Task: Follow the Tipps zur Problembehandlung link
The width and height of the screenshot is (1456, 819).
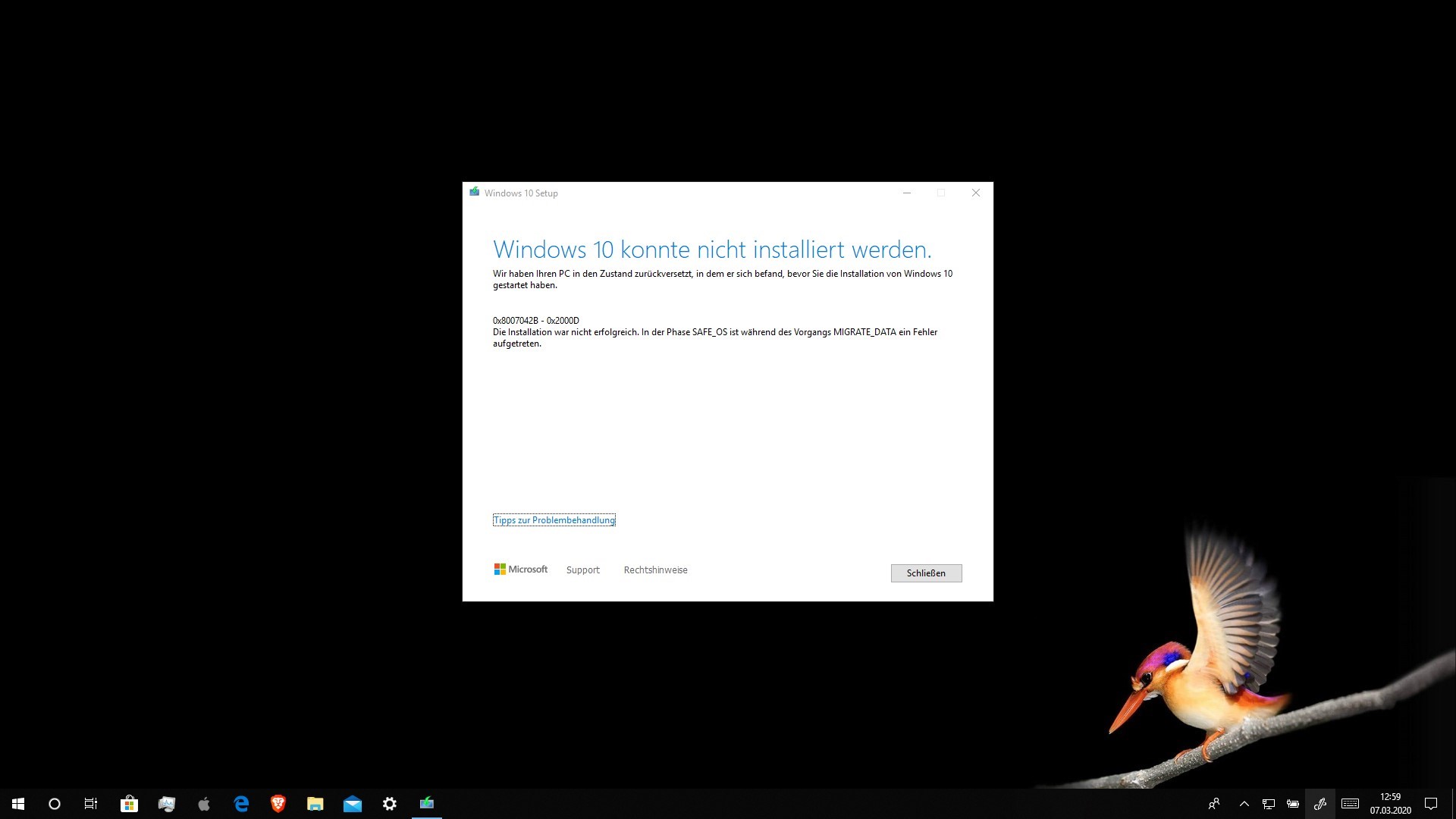Action: pos(554,520)
